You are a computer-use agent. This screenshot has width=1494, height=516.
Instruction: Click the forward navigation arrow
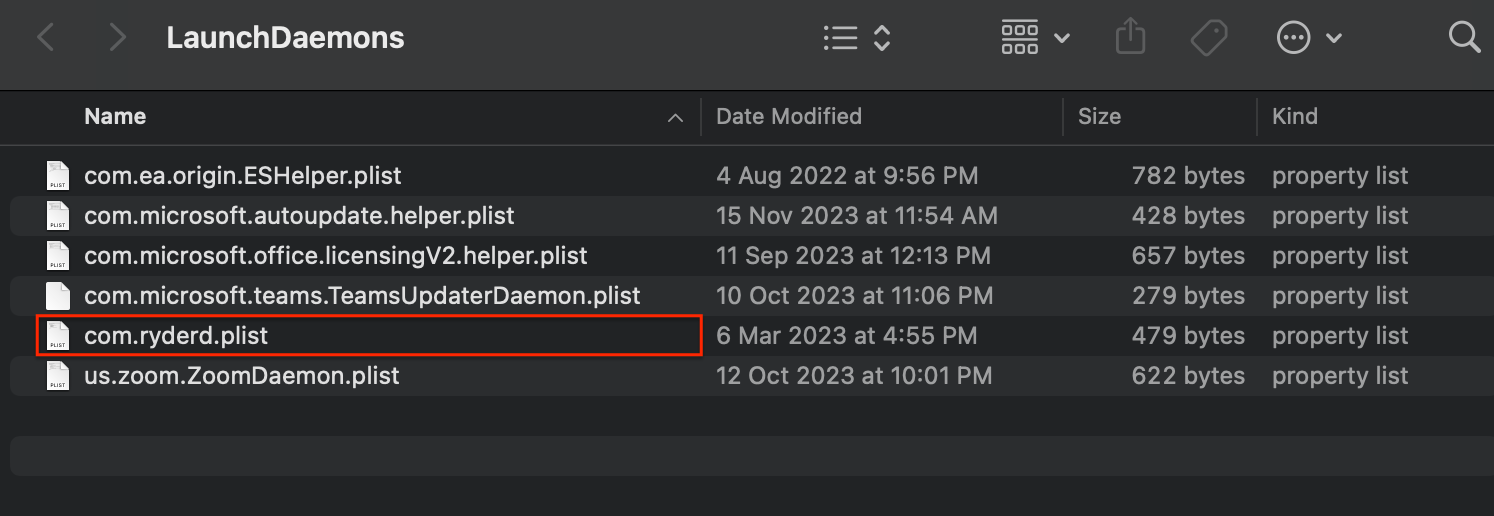(118, 38)
